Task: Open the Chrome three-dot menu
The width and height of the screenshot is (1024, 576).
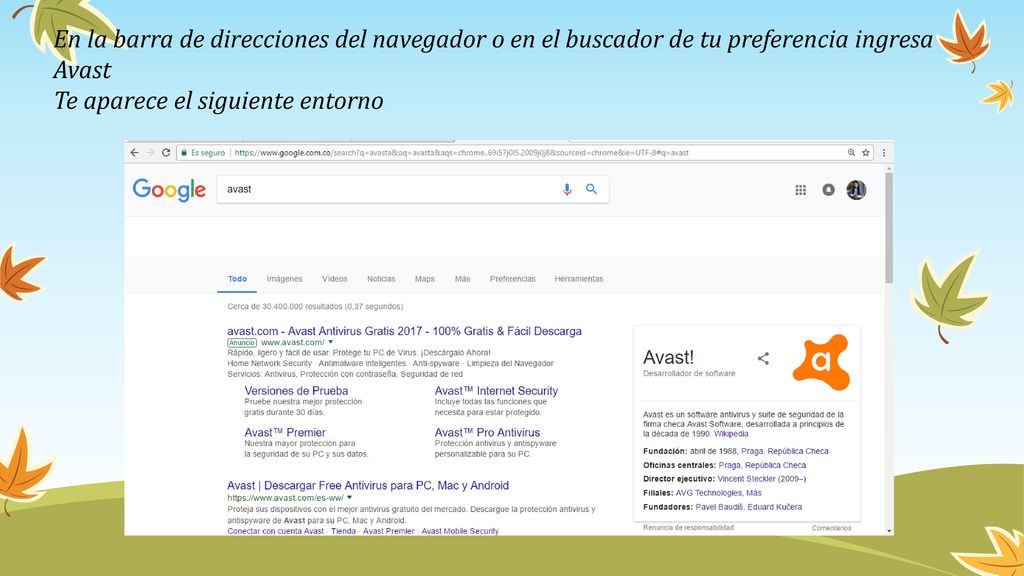Action: [x=884, y=153]
